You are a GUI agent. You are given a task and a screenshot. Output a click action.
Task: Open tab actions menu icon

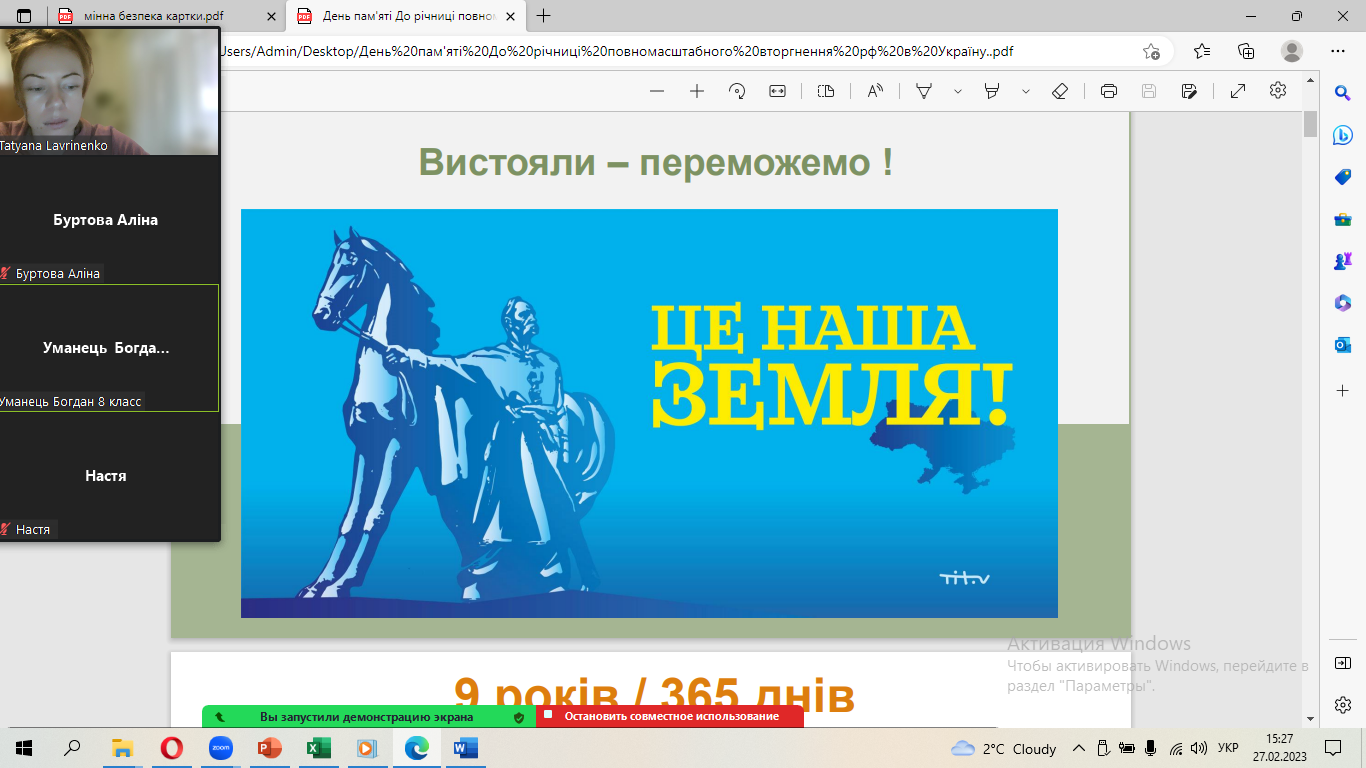pyautogui.click(x=24, y=16)
